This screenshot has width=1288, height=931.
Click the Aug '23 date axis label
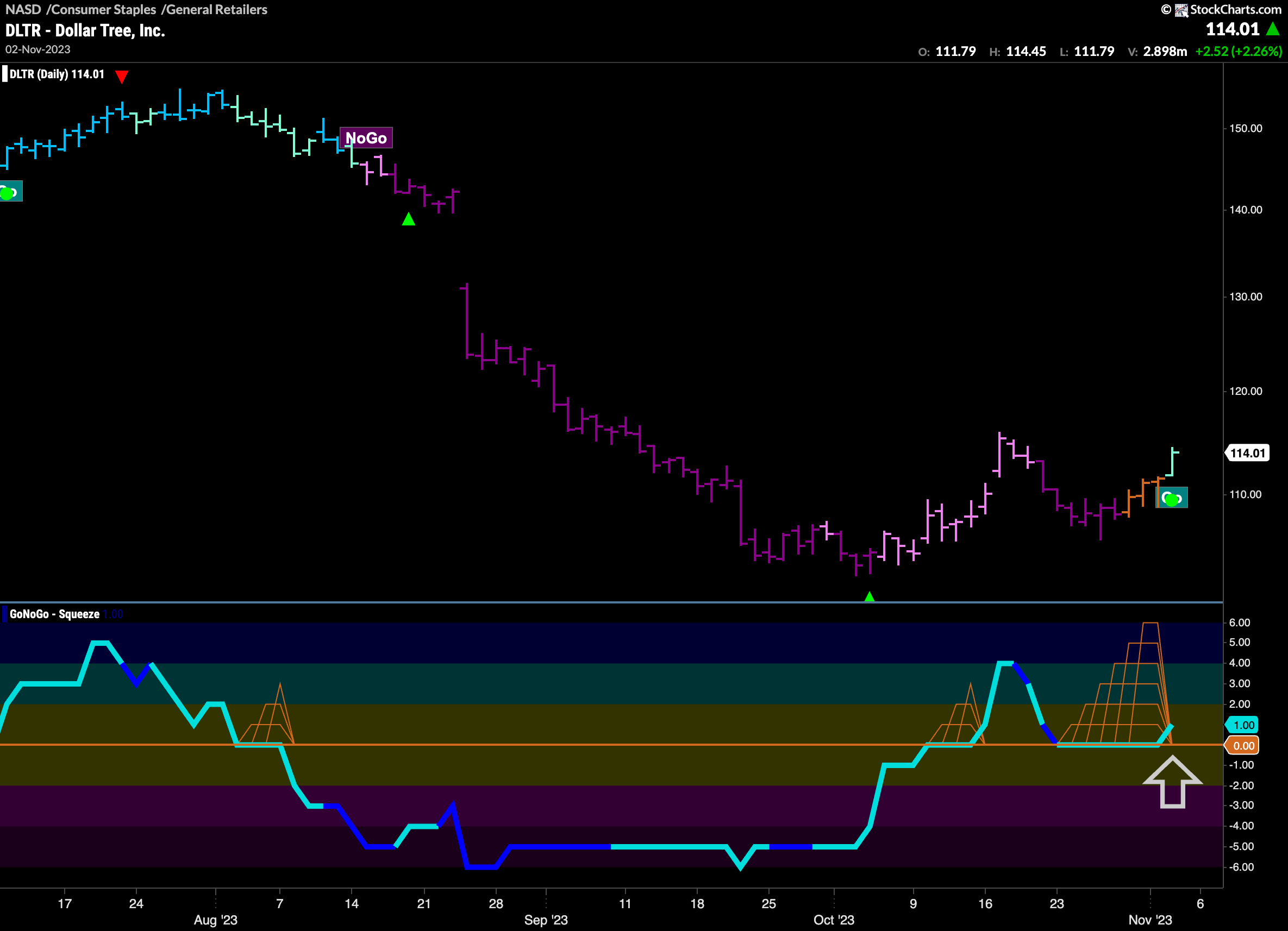(216, 920)
